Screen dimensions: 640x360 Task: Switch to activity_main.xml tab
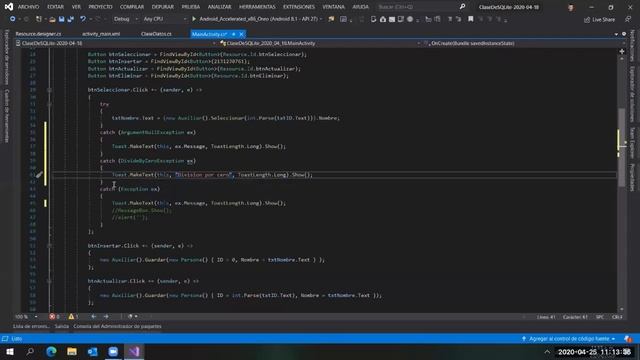[101, 34]
